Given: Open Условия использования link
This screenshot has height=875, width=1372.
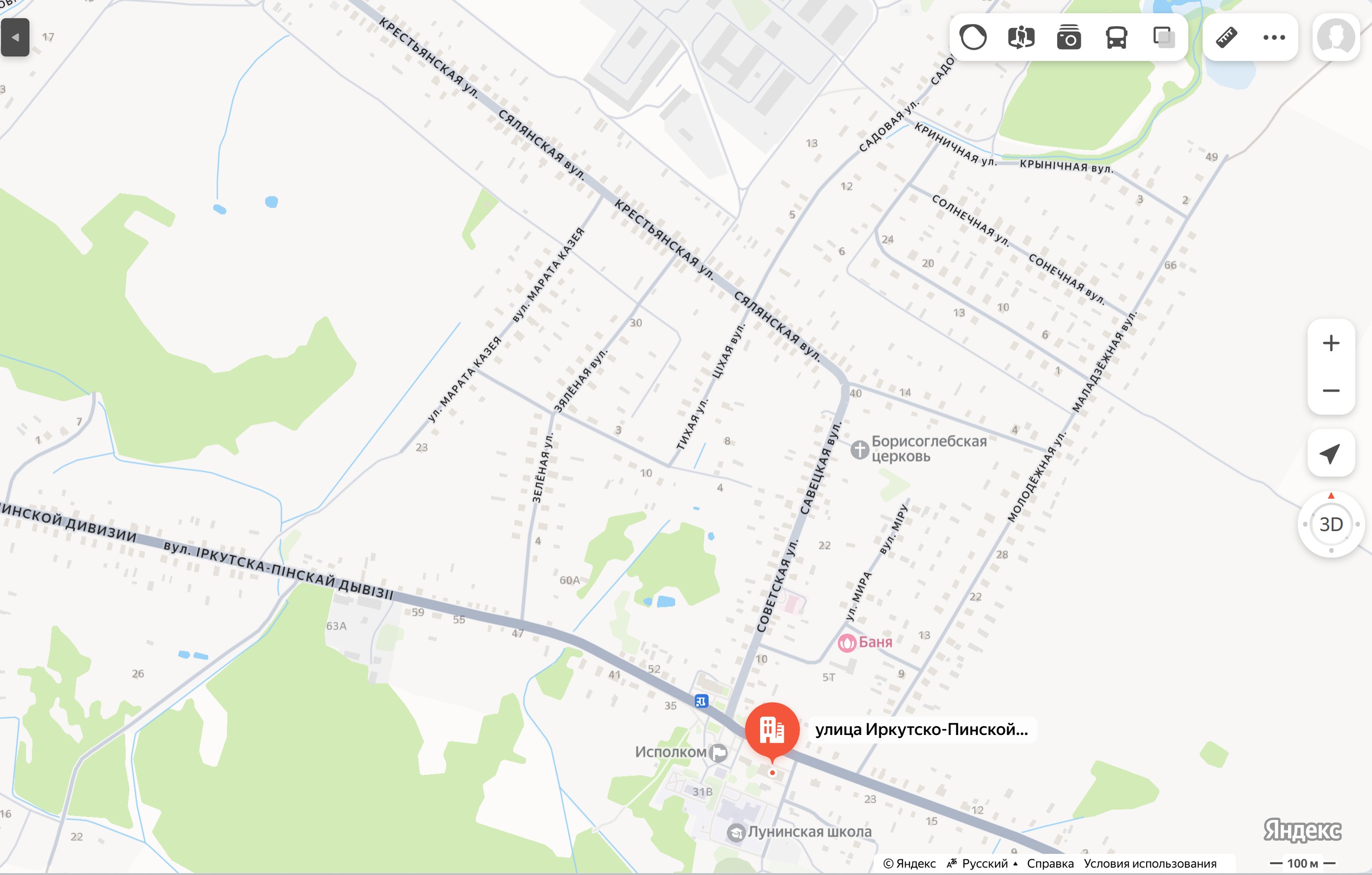Looking at the screenshot, I should (1150, 863).
